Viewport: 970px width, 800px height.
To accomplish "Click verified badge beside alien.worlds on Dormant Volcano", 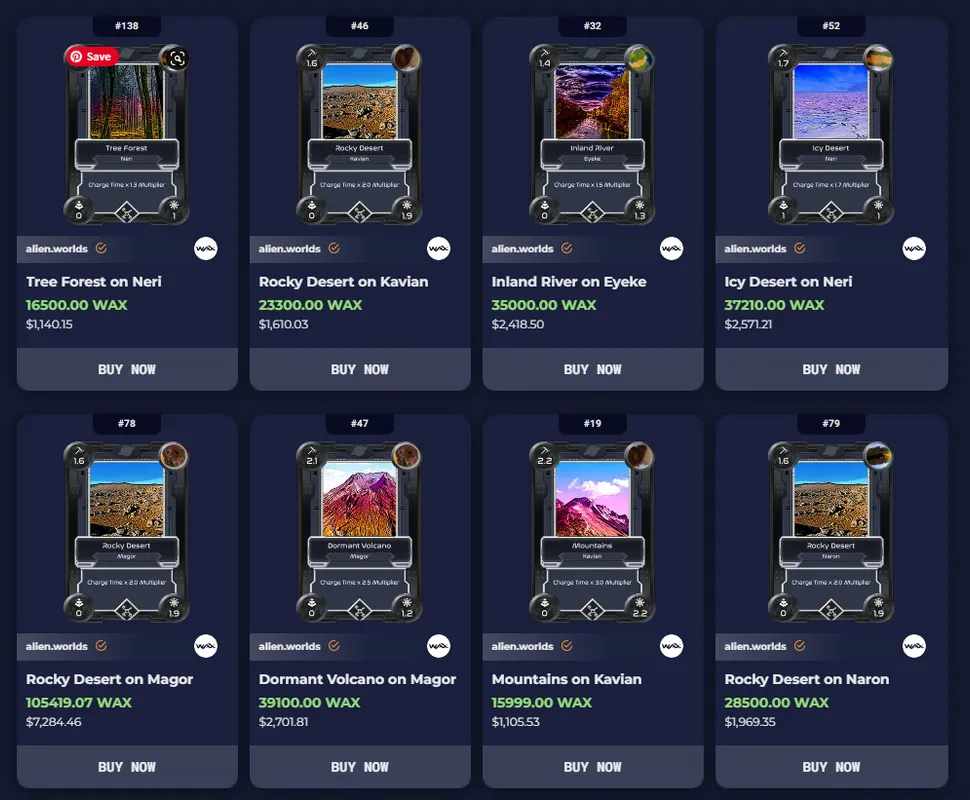I will coord(334,646).
